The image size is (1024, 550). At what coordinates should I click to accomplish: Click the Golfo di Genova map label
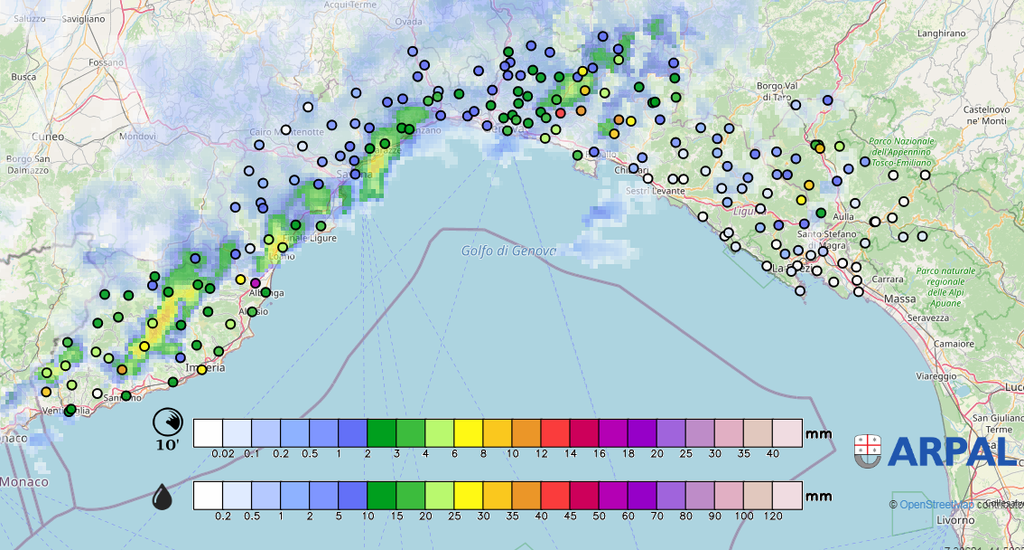pos(508,251)
